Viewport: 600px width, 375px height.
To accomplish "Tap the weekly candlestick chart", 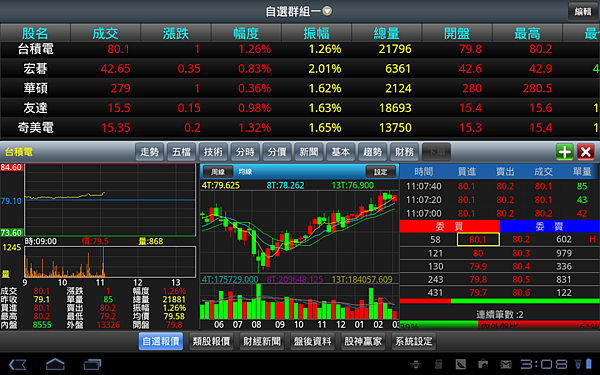I will (299, 232).
